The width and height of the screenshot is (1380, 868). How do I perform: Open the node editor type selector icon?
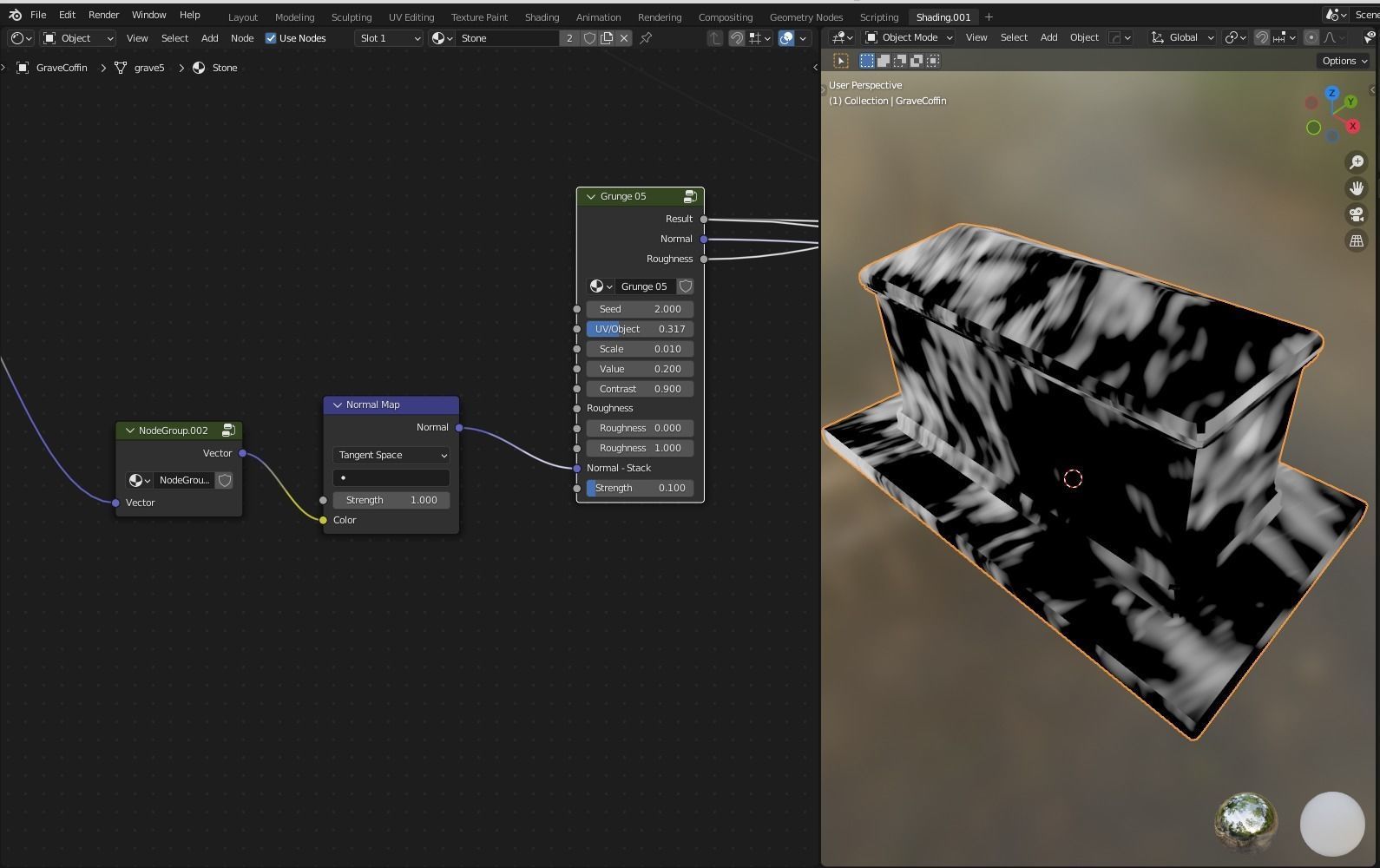(x=21, y=38)
